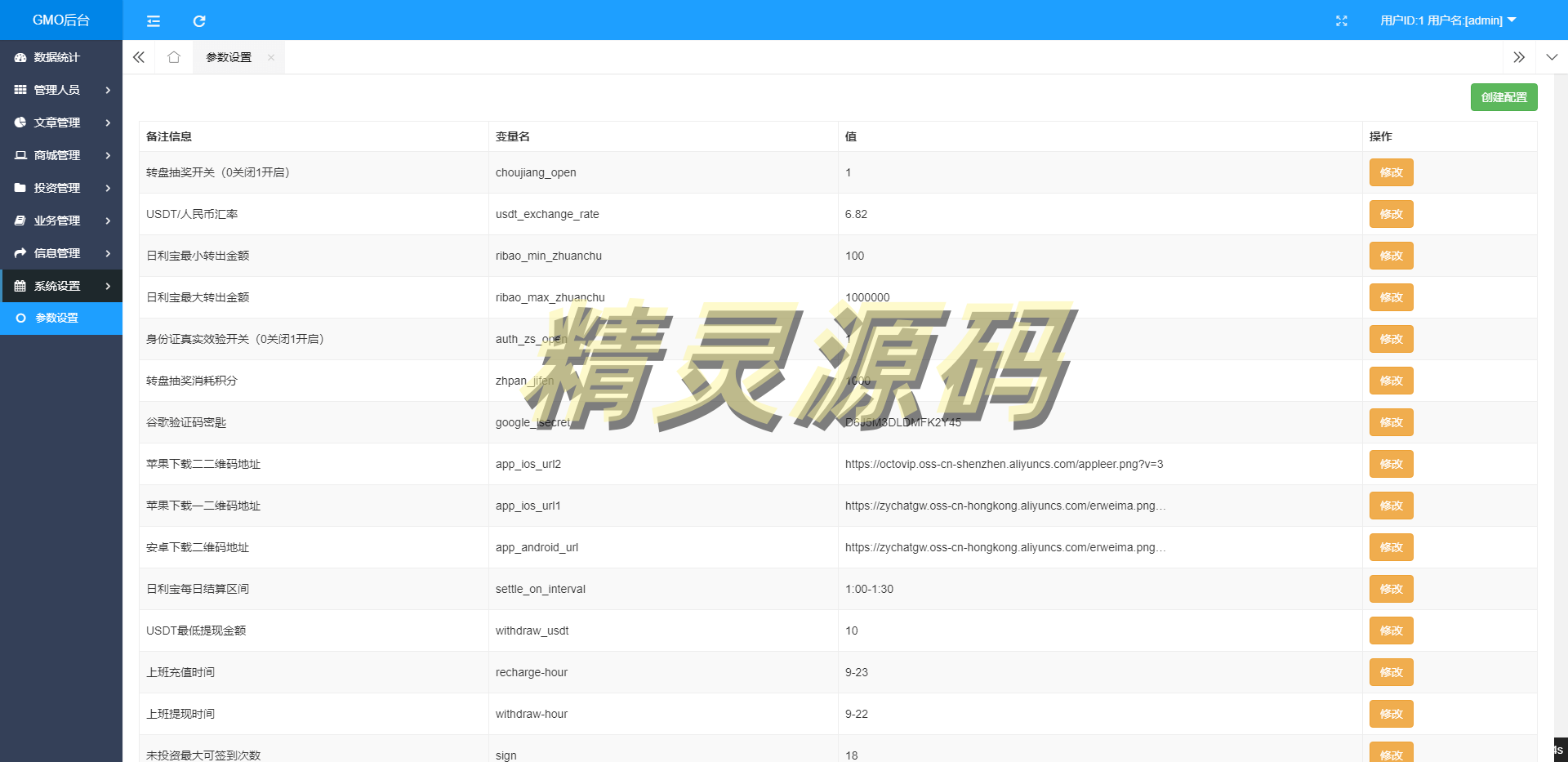Close the 参数设置 tab
The image size is (1568, 762).
click(x=271, y=57)
